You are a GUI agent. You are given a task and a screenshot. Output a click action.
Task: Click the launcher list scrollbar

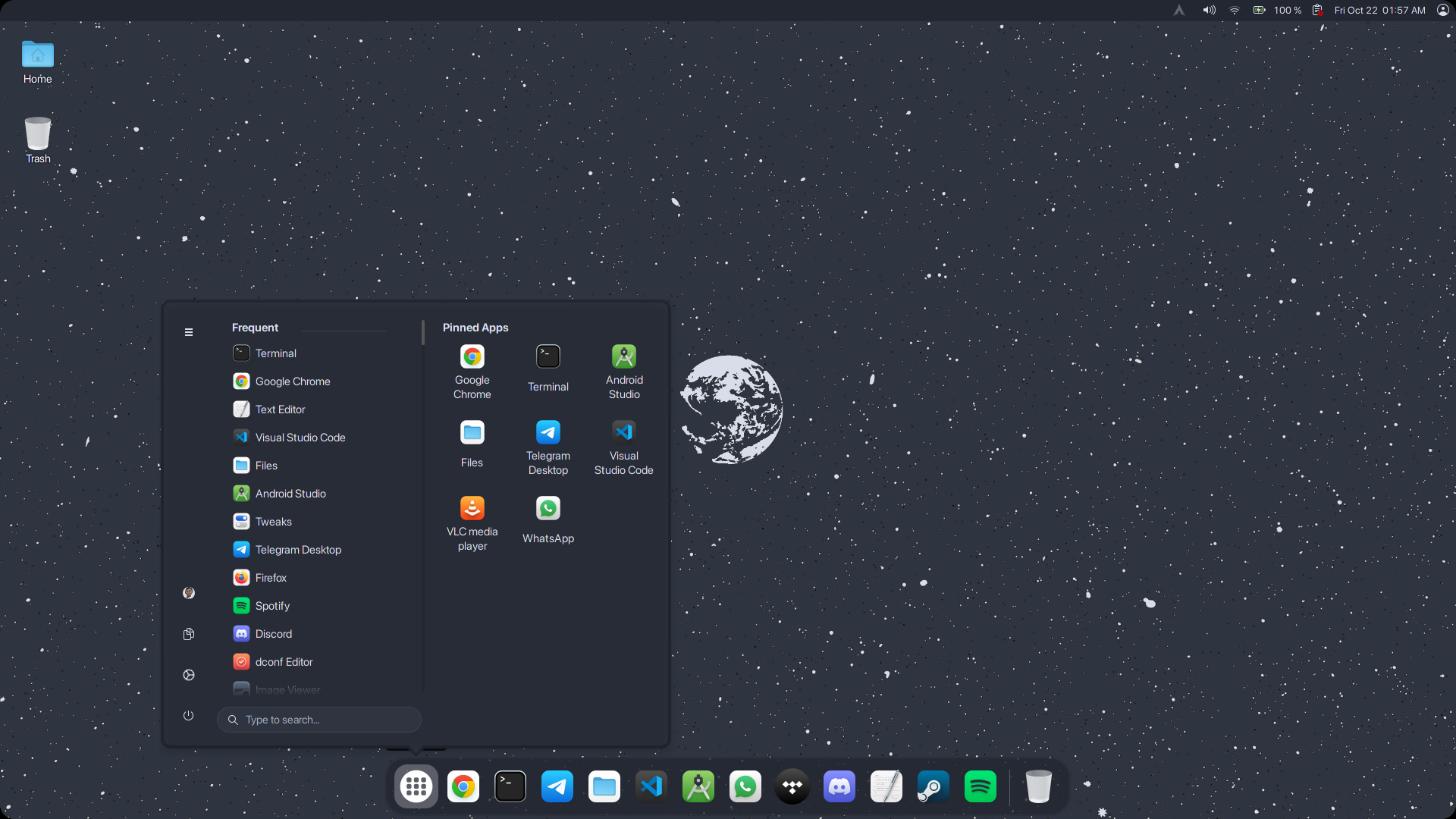(422, 333)
